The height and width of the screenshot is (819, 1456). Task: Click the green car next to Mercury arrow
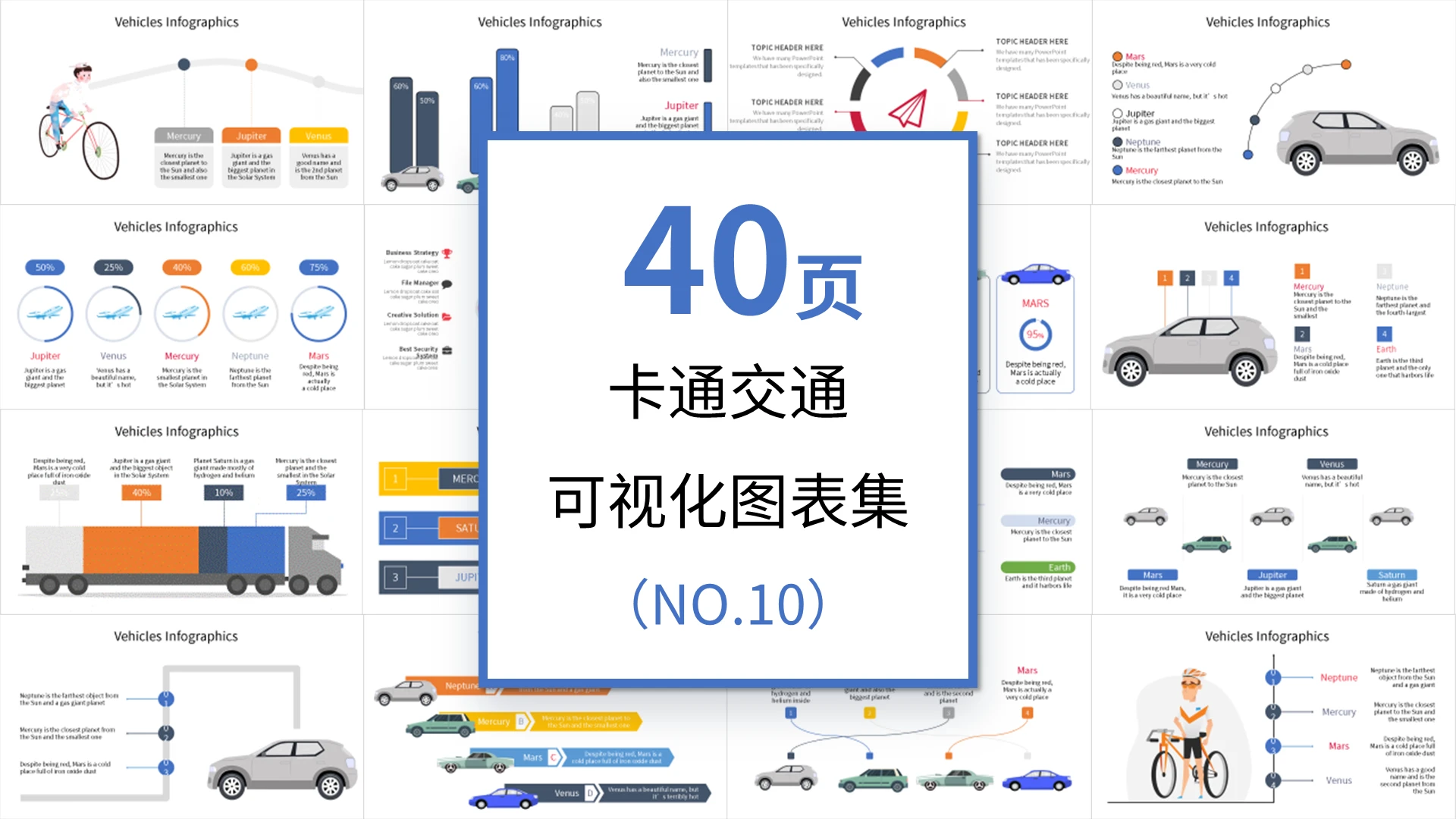point(440,726)
